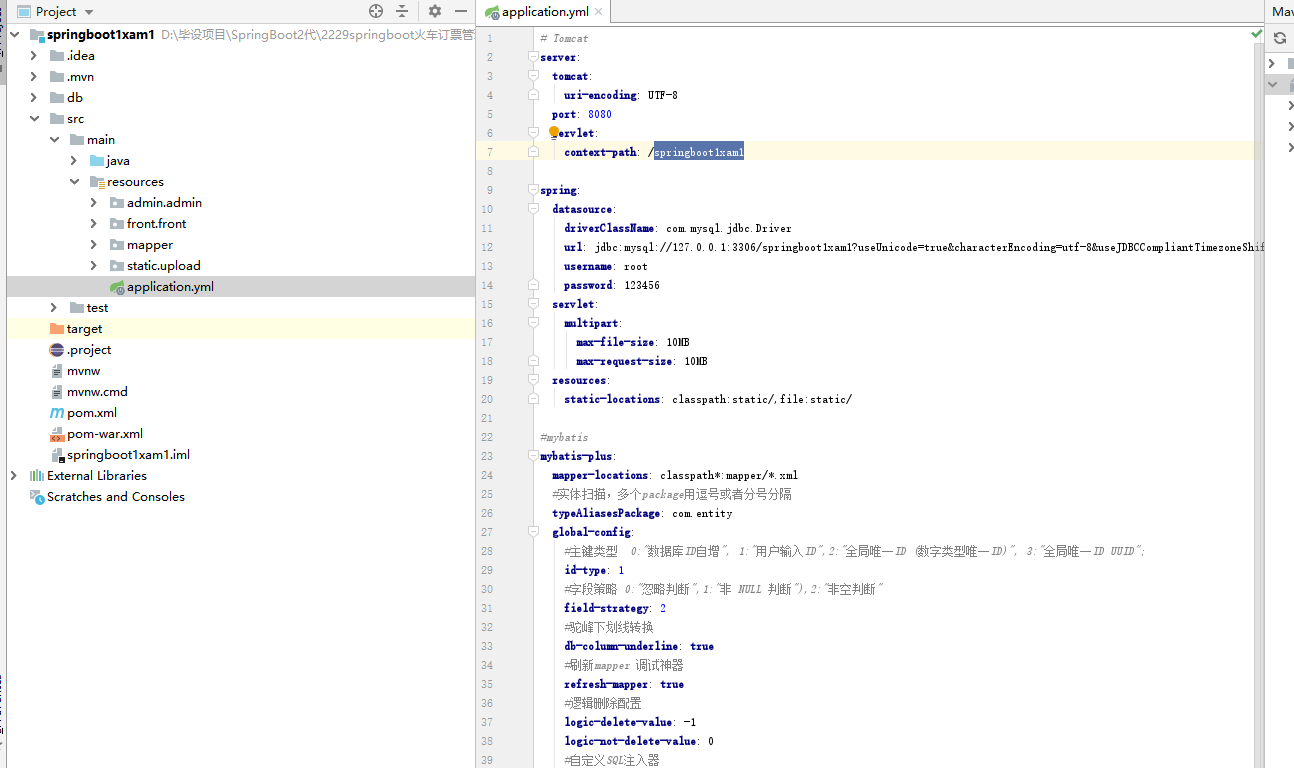Click line number 21 in the gutter
1294x768 pixels.
point(487,418)
